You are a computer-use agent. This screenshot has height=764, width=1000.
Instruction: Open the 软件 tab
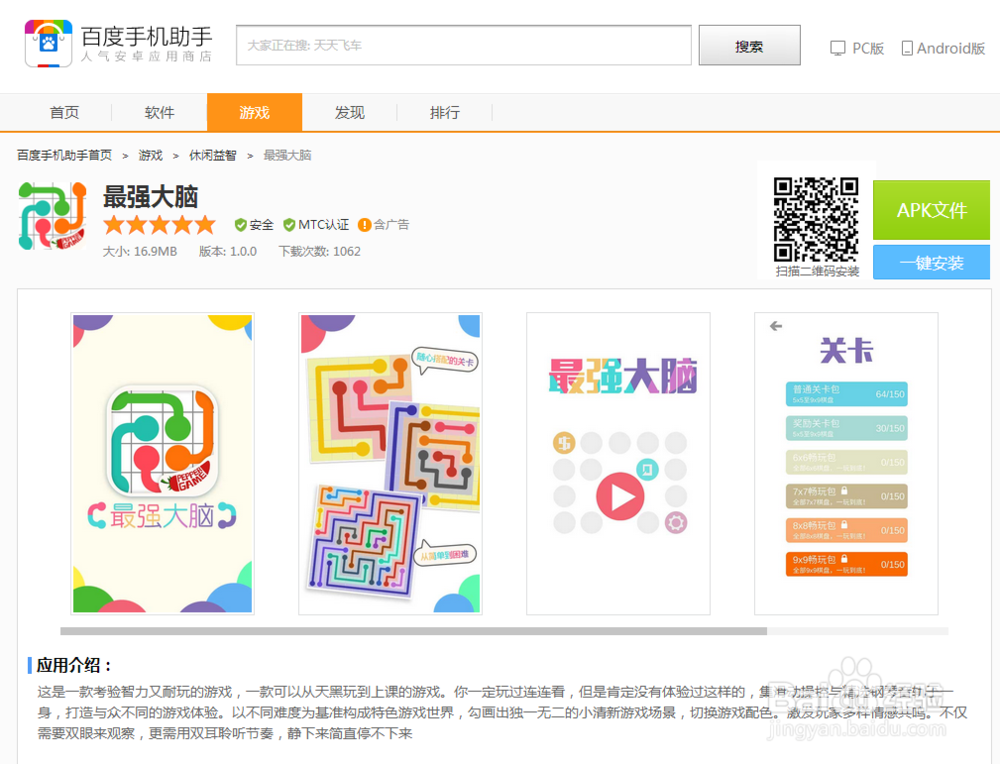click(x=159, y=113)
